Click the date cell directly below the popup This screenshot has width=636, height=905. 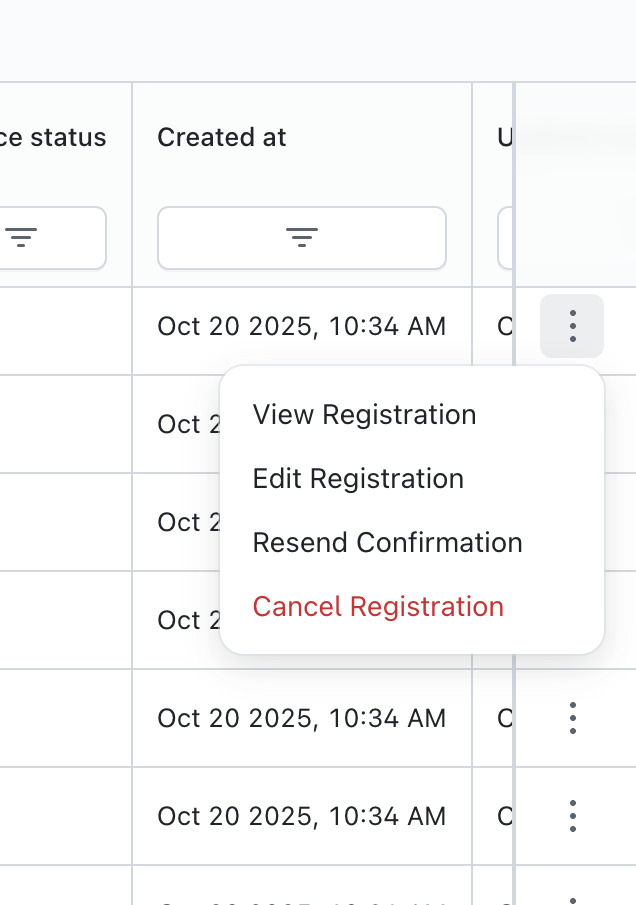coord(301,718)
